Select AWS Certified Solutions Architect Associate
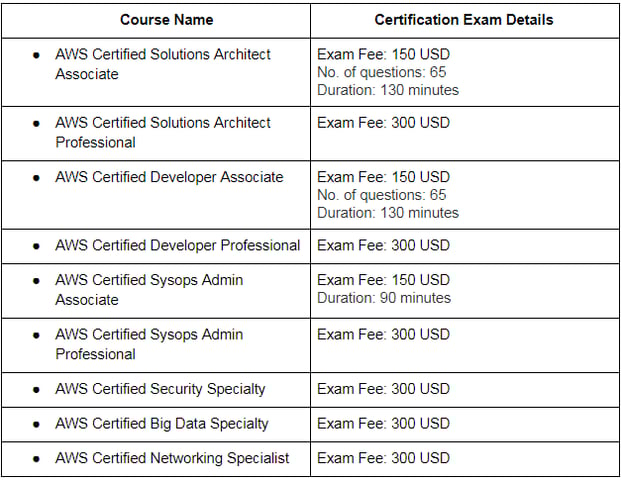This screenshot has height=480, width=622. coord(163,64)
